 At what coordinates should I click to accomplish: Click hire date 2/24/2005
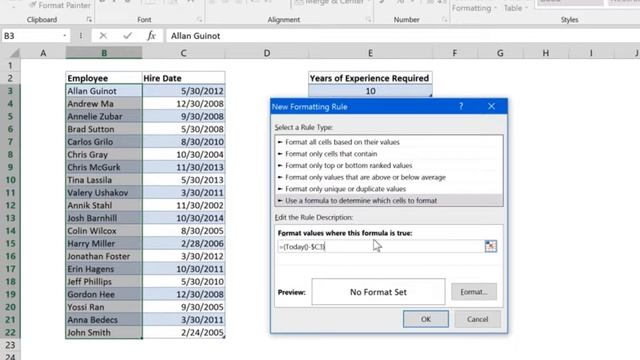coord(184,332)
